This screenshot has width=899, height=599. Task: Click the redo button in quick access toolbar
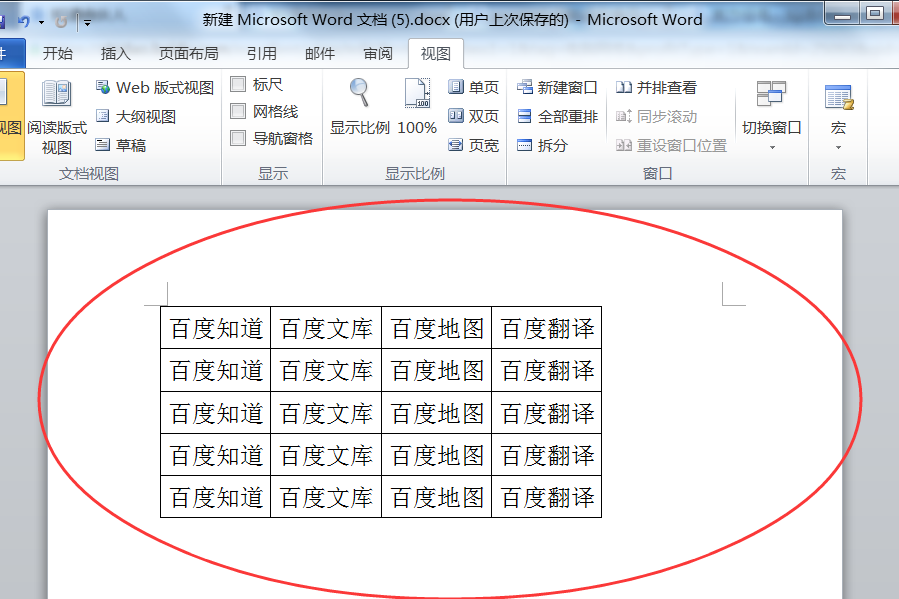(x=61, y=22)
